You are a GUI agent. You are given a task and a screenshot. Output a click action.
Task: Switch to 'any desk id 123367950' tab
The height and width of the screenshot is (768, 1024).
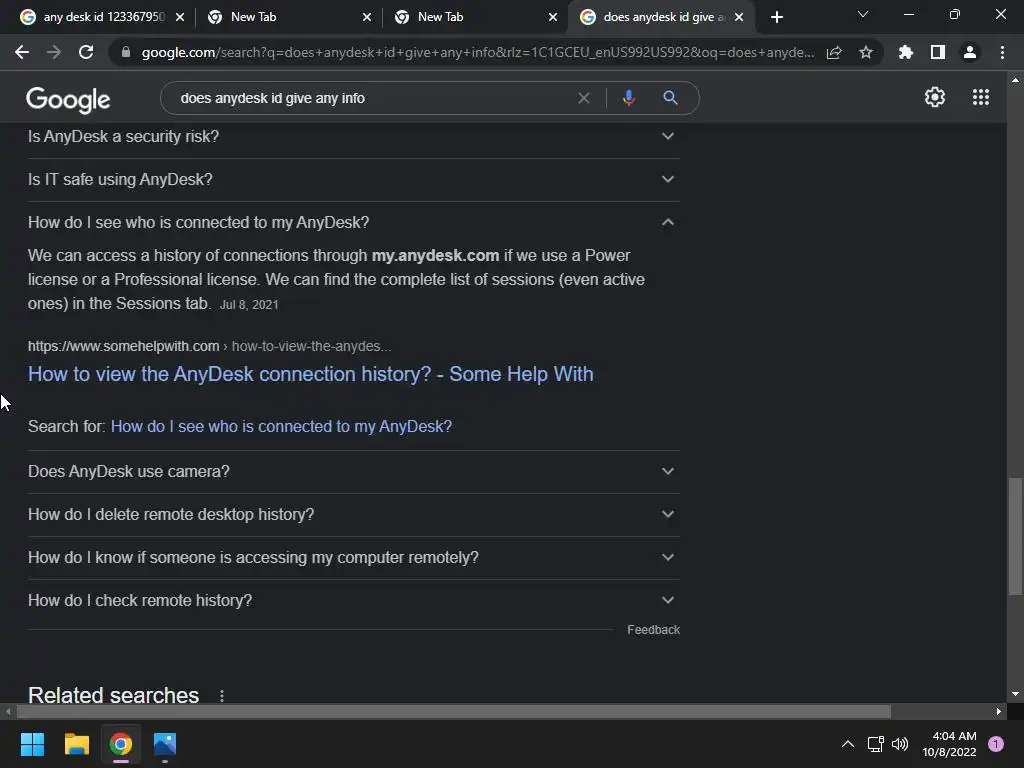pos(103,17)
